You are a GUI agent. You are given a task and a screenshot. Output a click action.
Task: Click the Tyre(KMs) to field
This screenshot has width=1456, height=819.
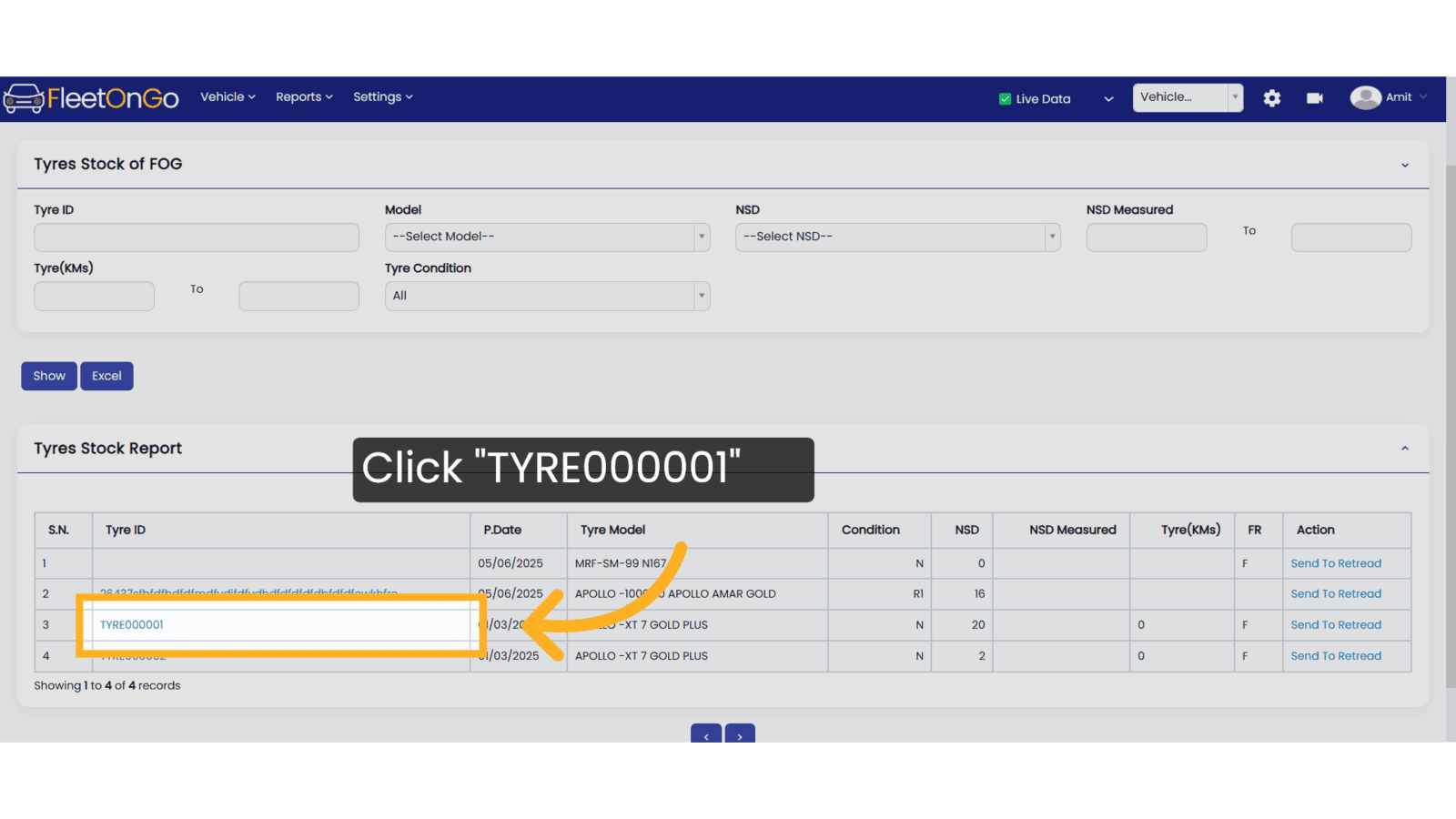point(298,296)
